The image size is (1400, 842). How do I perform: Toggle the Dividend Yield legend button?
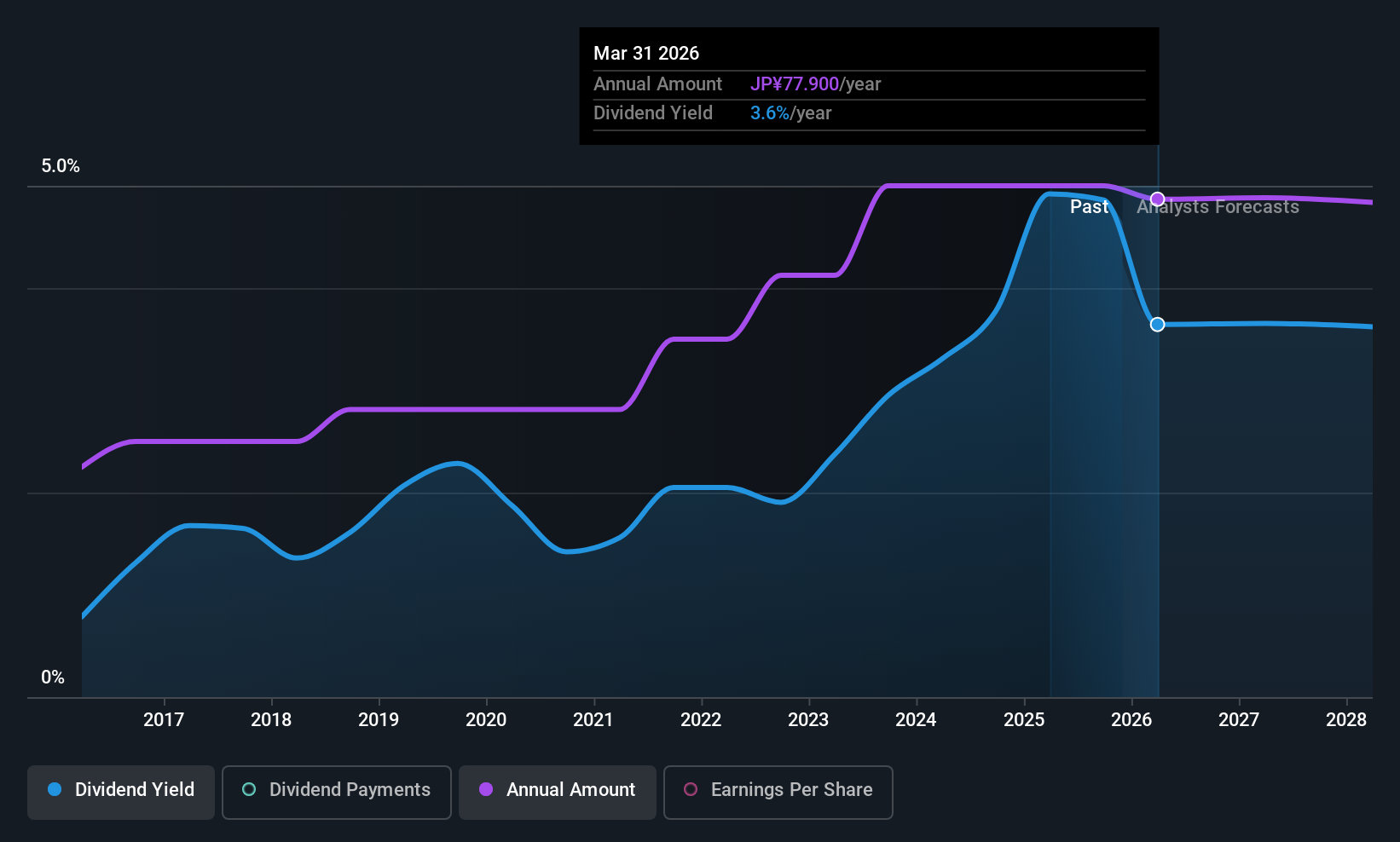point(121,790)
